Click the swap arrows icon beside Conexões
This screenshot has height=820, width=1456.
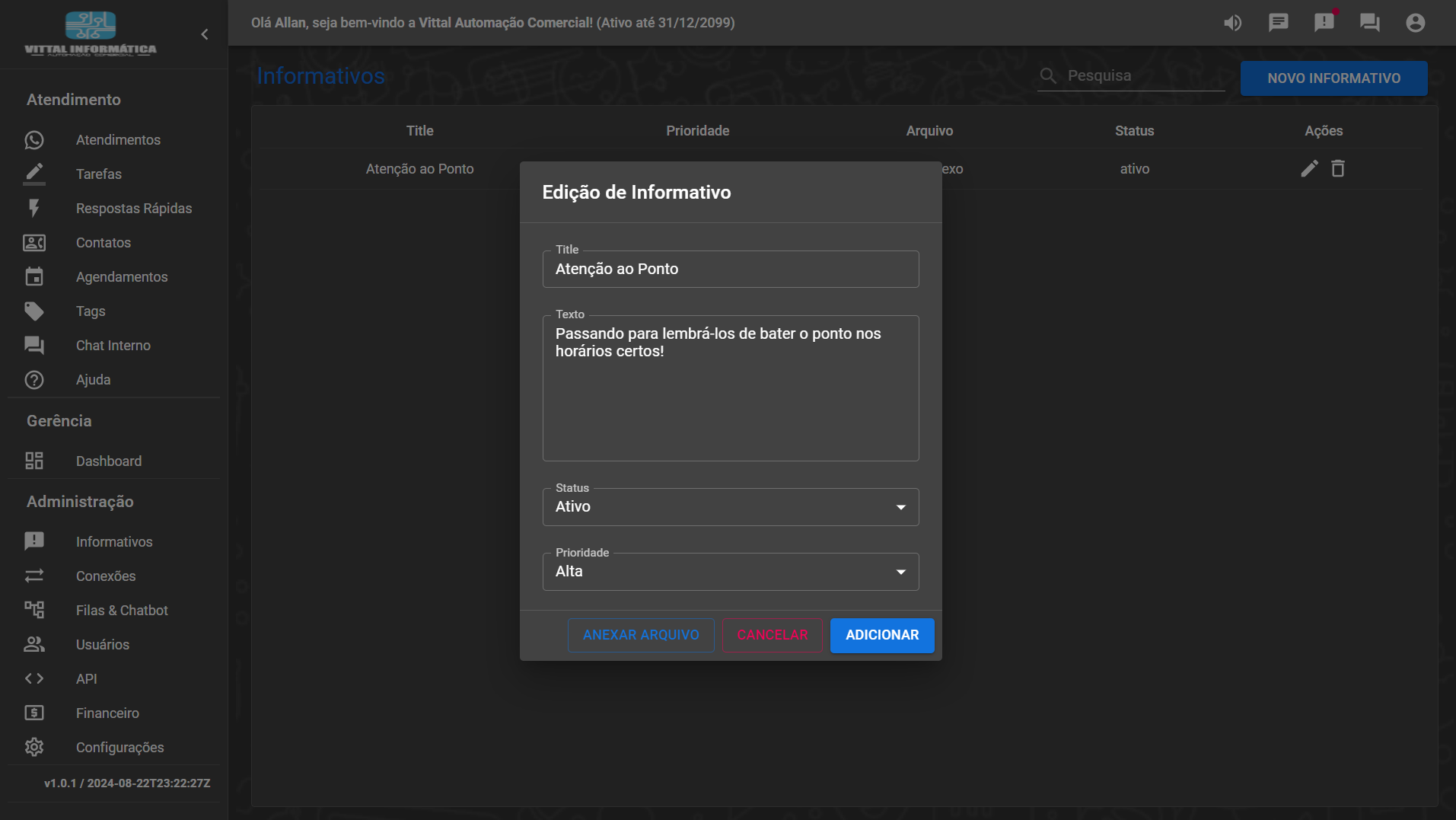pyautogui.click(x=34, y=576)
